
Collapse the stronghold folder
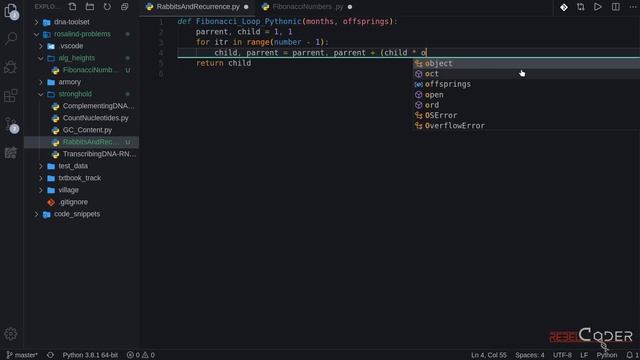point(75,94)
